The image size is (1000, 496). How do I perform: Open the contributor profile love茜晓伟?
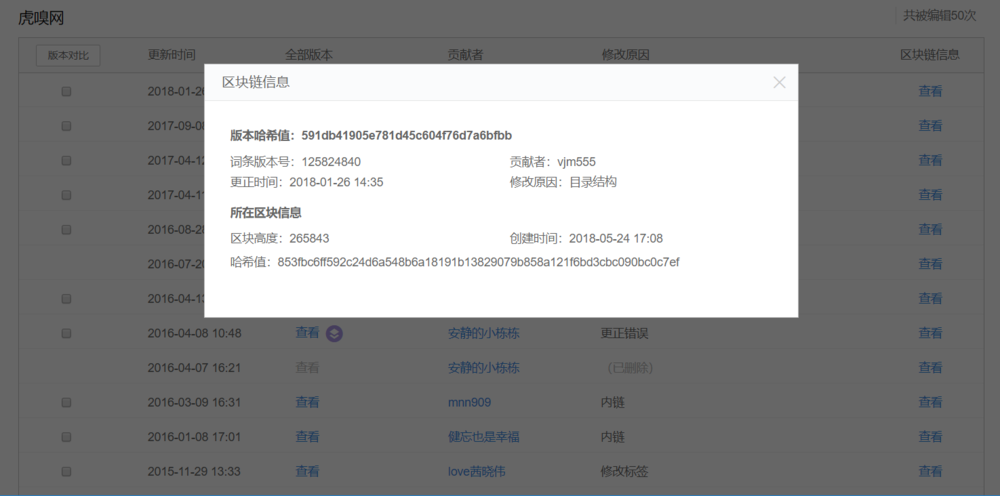pyautogui.click(x=476, y=471)
